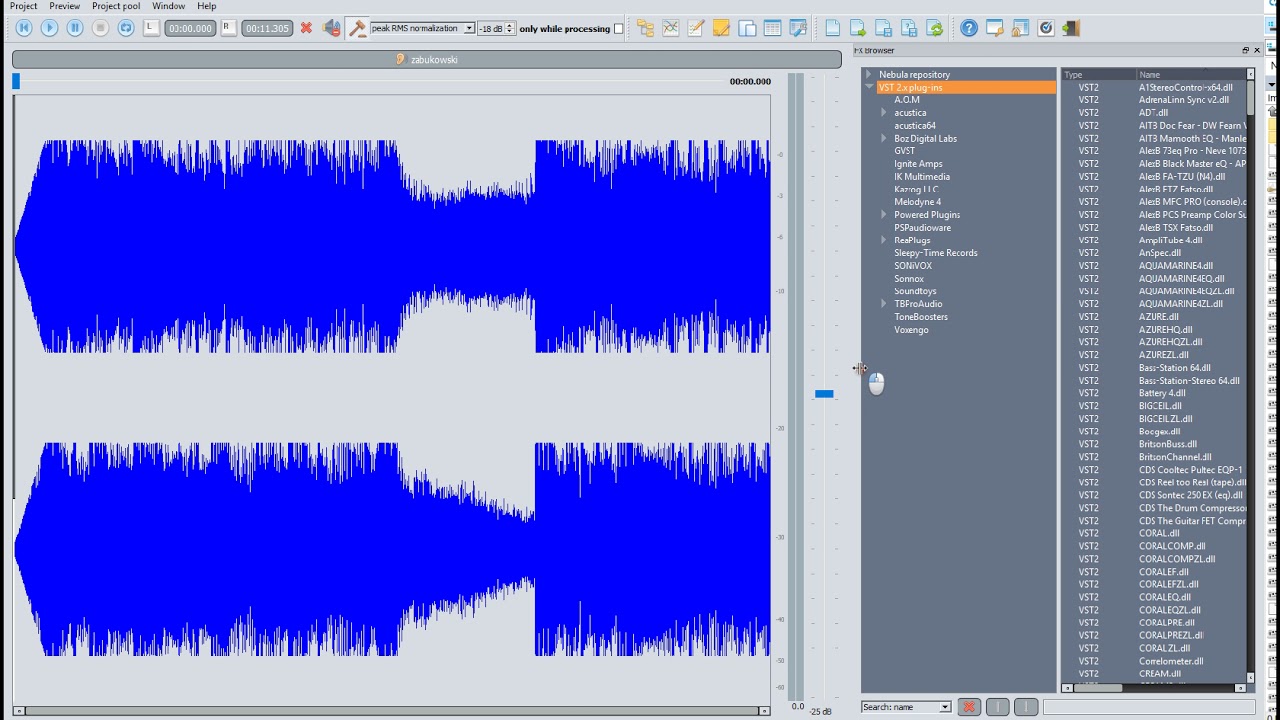Image resolution: width=1280 pixels, height=720 pixels.
Task: Select the Melodyne 4 folder
Action: pyautogui.click(x=917, y=202)
